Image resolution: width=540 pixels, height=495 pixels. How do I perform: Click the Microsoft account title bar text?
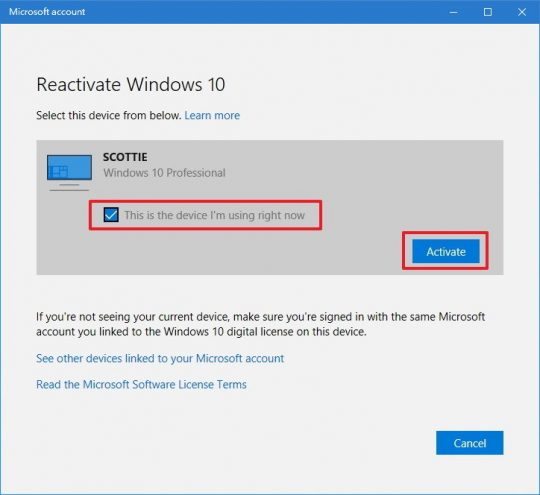(x=47, y=12)
